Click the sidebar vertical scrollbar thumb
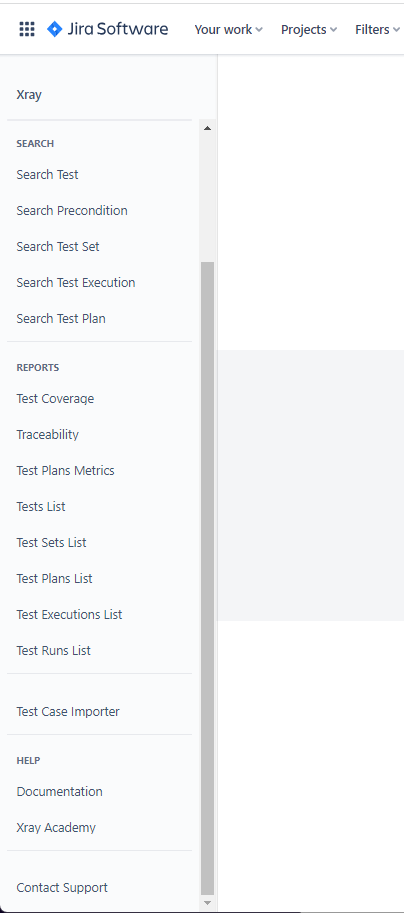 pos(207,578)
